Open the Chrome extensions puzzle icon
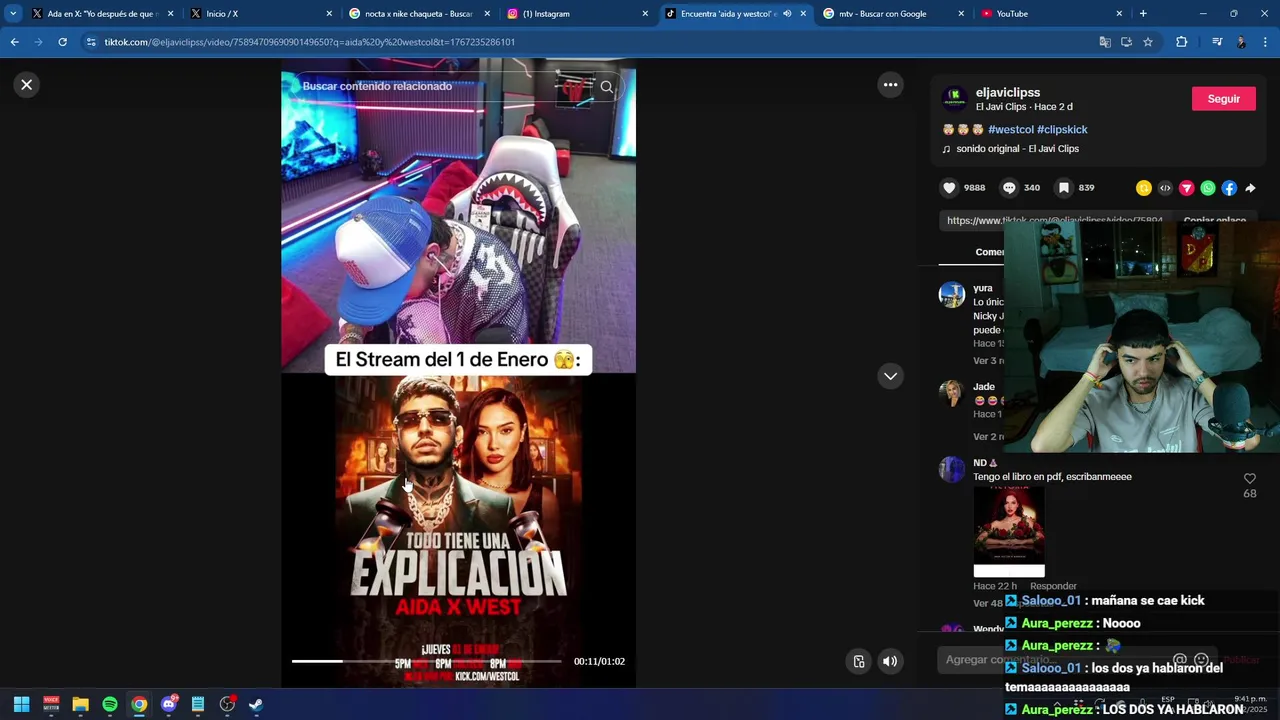The image size is (1280, 720). (x=1182, y=42)
